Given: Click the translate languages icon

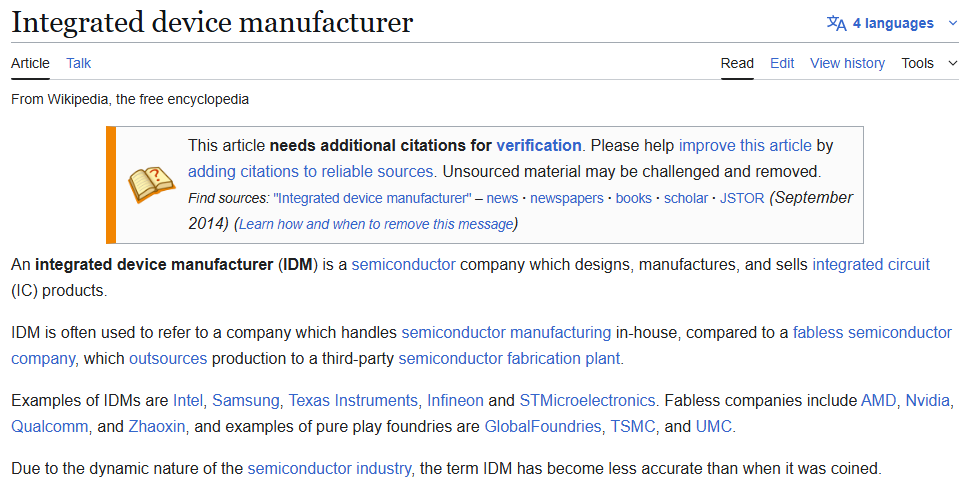Looking at the screenshot, I should coord(836,23).
